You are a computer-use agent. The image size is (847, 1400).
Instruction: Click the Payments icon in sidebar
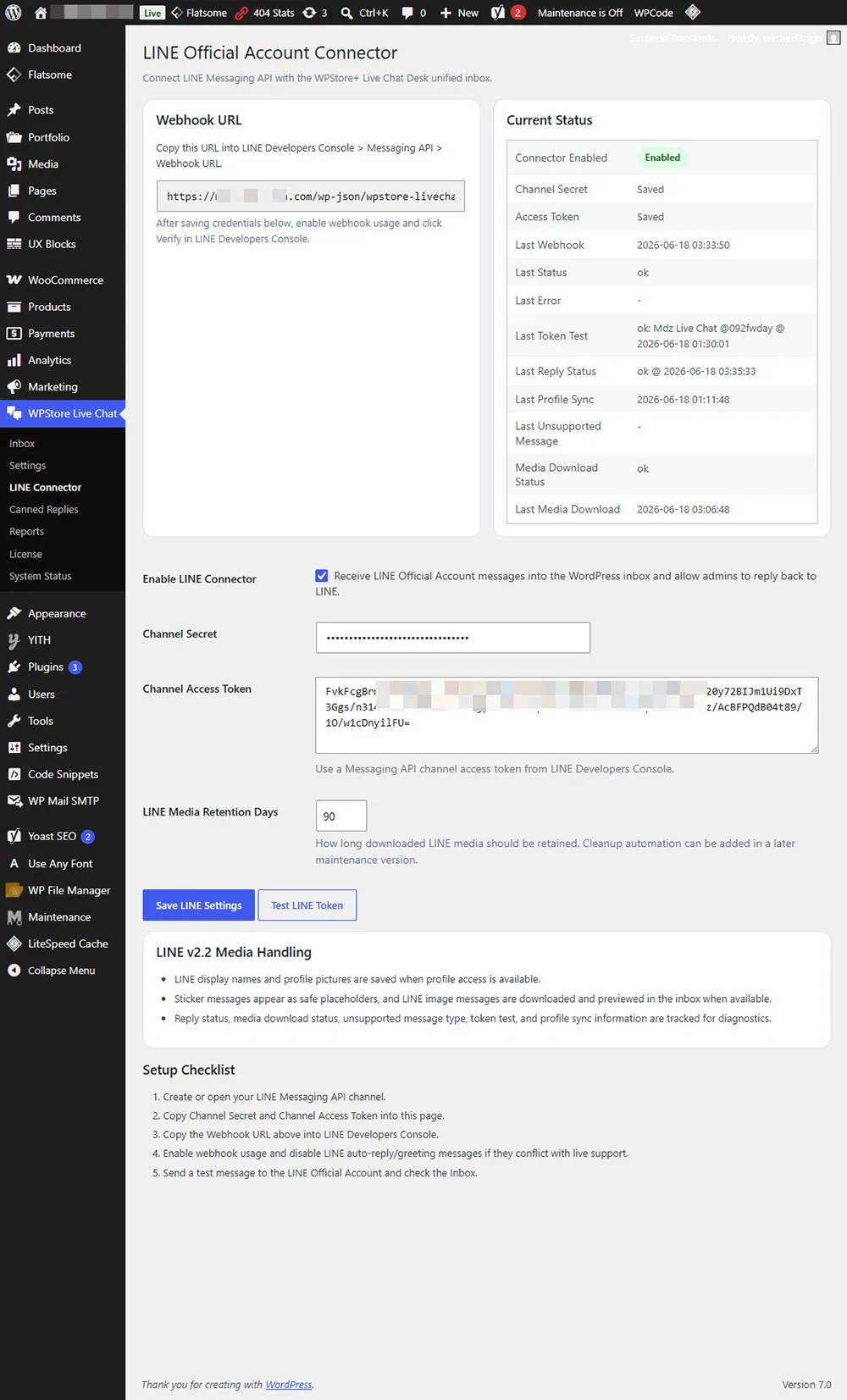coord(14,334)
